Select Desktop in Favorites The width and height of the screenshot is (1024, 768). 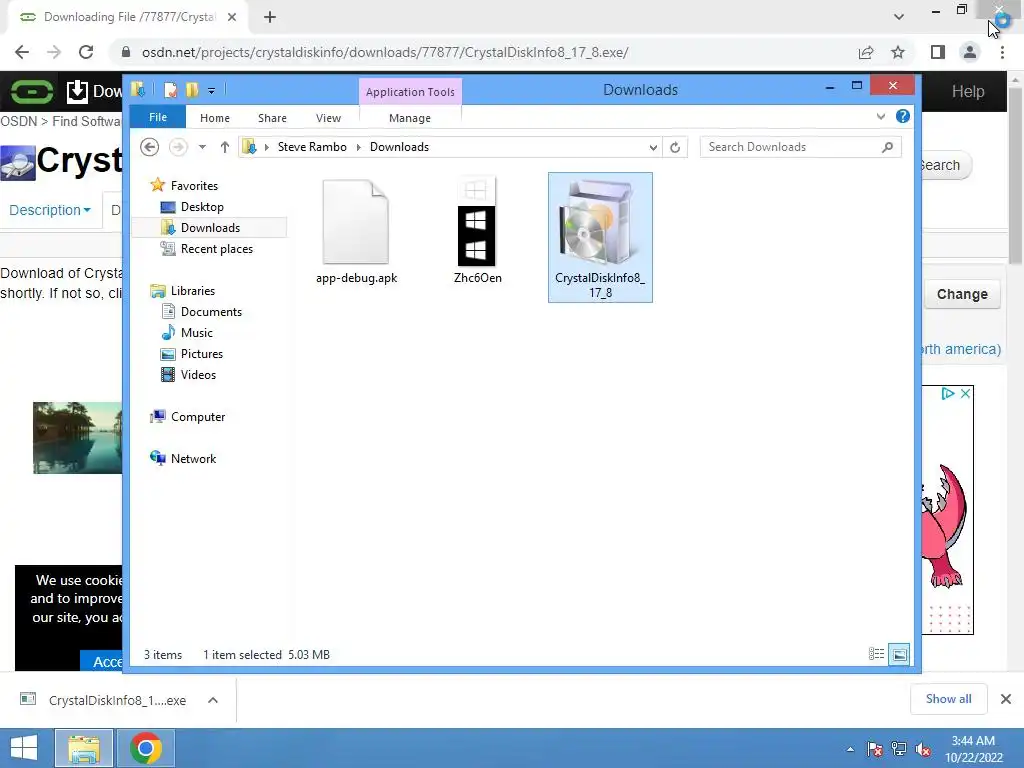(202, 206)
